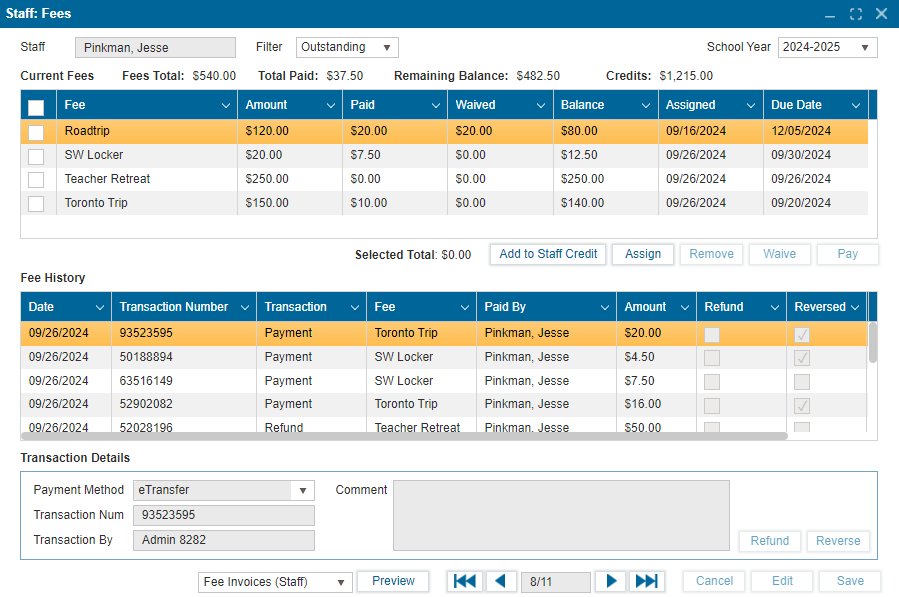
Task: Jump to the last record
Action: point(647,581)
